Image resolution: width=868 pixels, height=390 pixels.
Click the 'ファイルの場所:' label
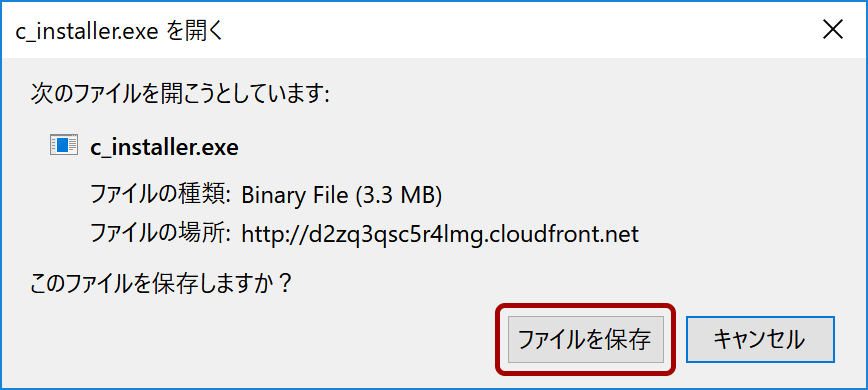pos(161,234)
